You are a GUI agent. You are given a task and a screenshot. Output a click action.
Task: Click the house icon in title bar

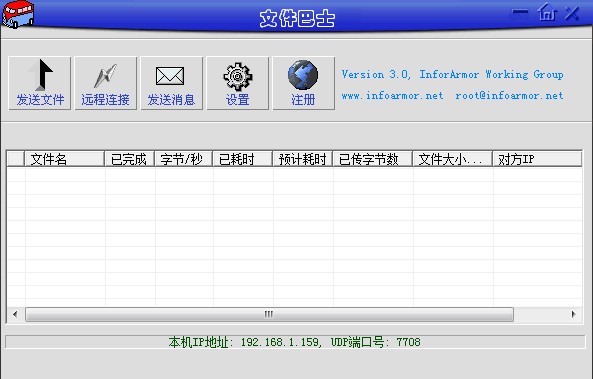tap(547, 12)
